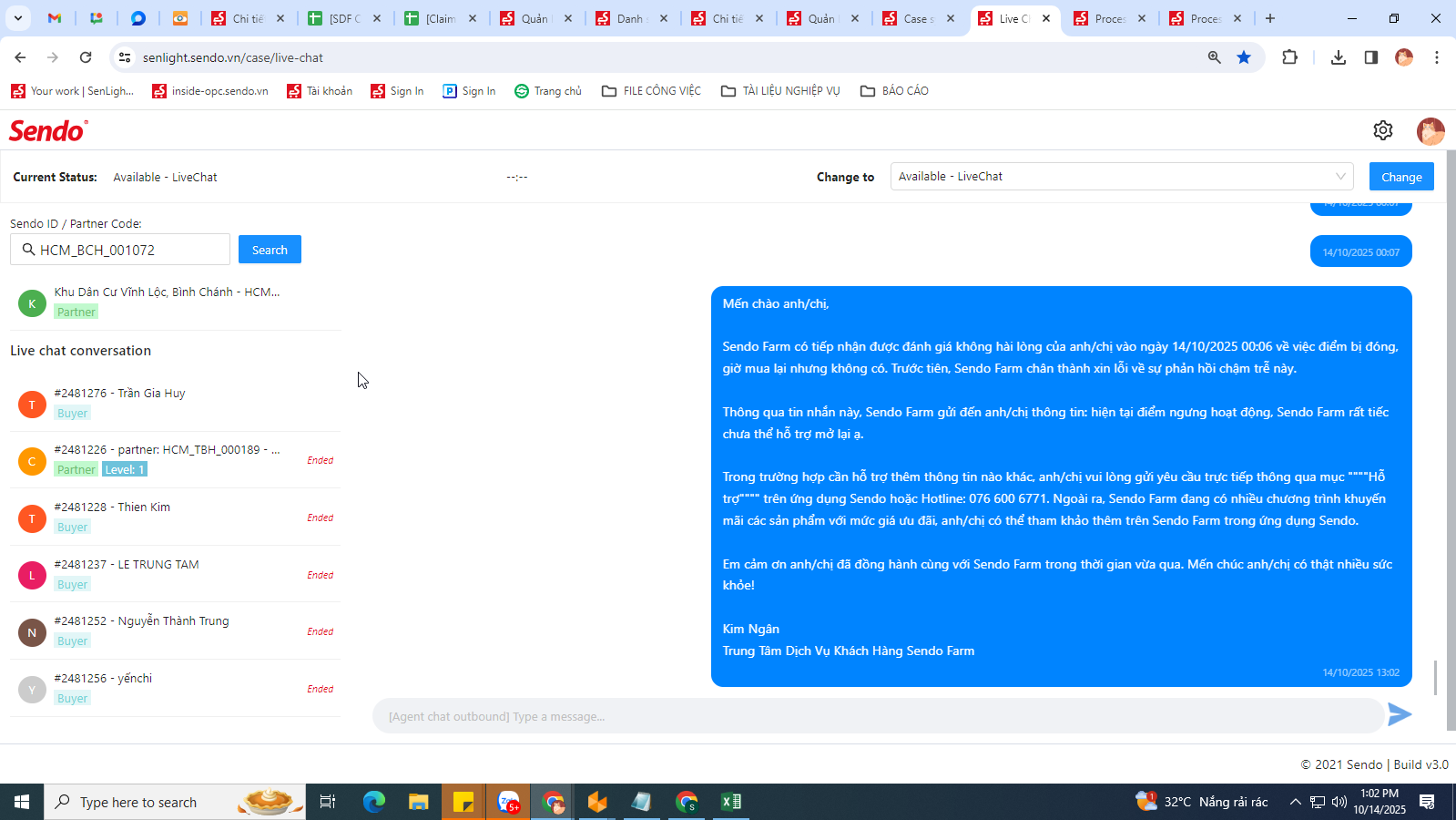The image size is (1456, 820).
Task: Click the browser forward arrow
Action: (53, 57)
